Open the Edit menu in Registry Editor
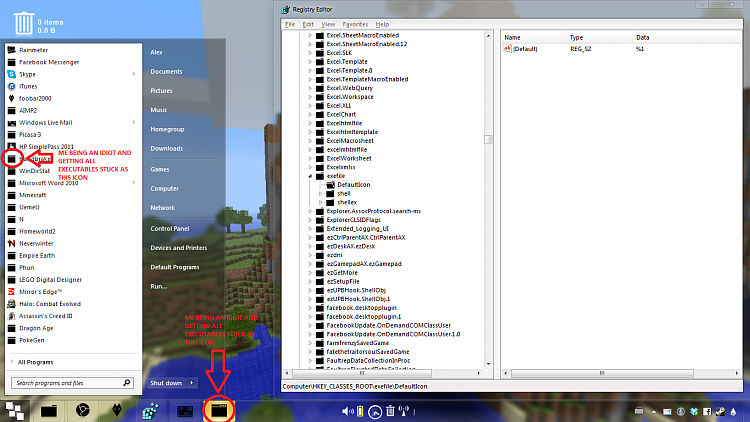Image resolution: width=750 pixels, height=422 pixels. [308, 24]
